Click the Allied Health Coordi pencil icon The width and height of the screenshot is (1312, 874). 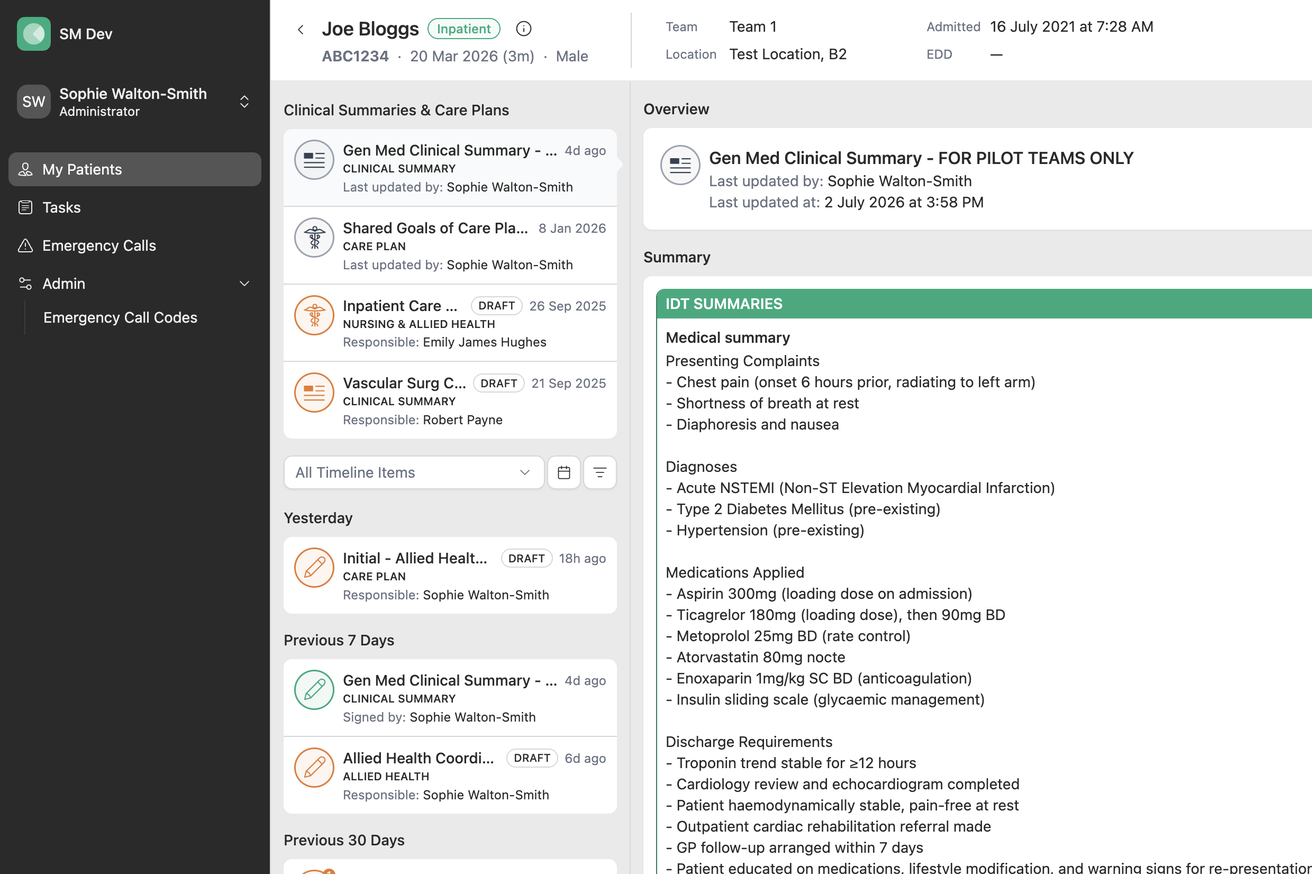click(314, 768)
